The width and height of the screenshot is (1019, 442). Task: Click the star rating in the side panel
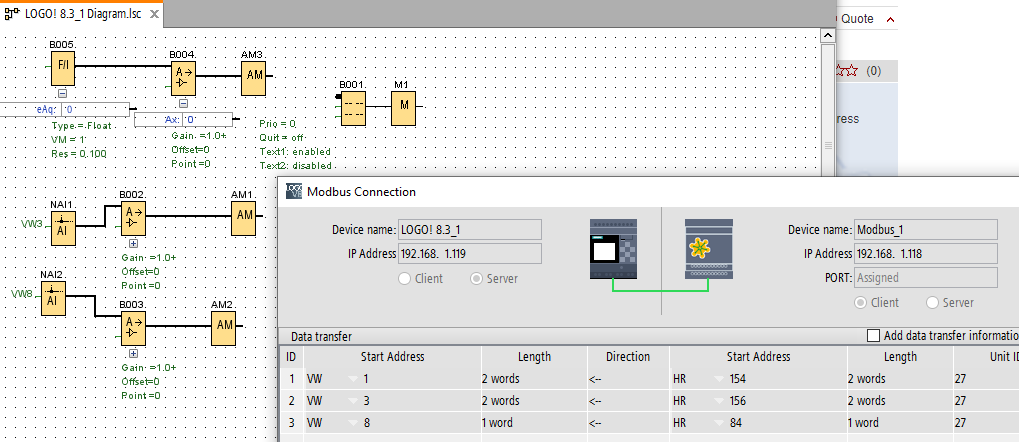click(847, 71)
